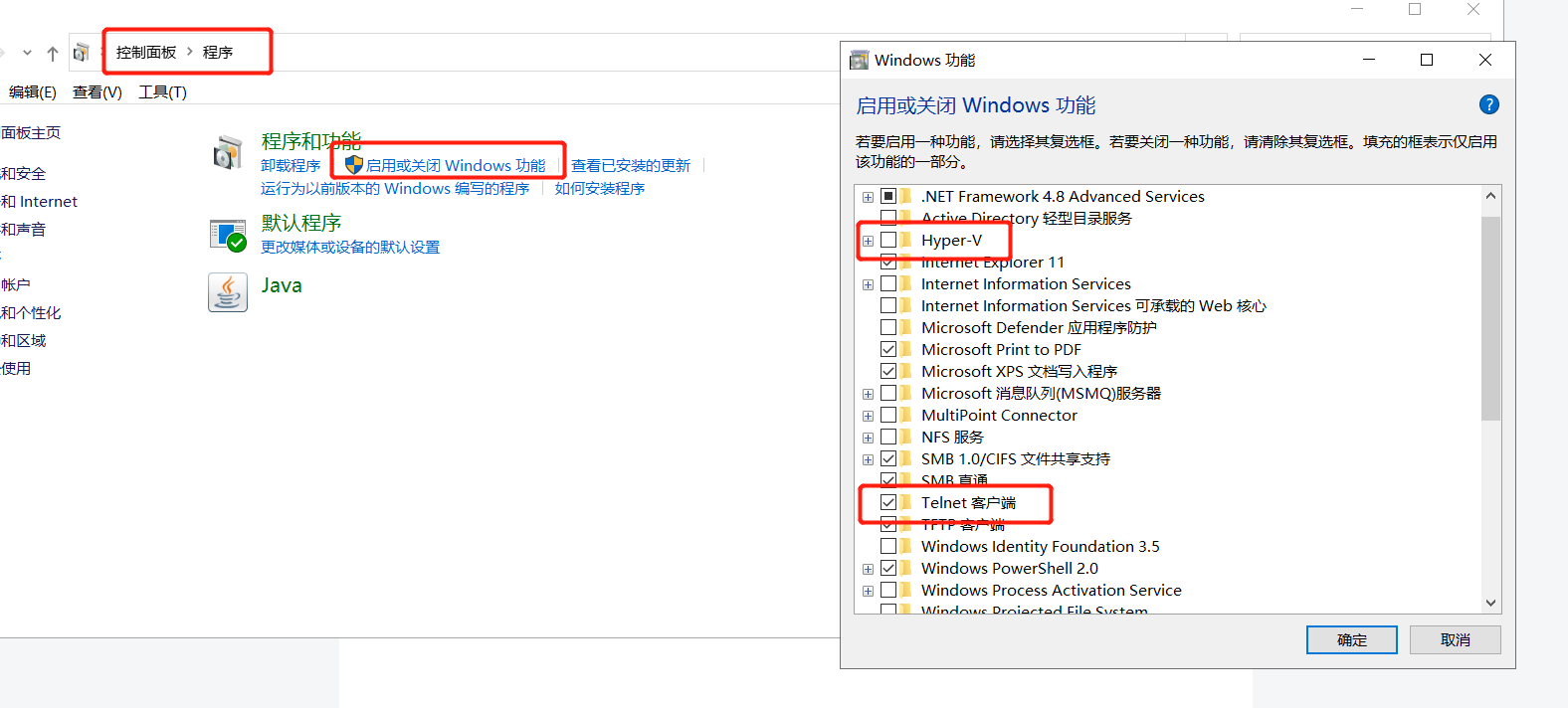
Task: Open the 查看已安装的更新 link
Action: 631,165
